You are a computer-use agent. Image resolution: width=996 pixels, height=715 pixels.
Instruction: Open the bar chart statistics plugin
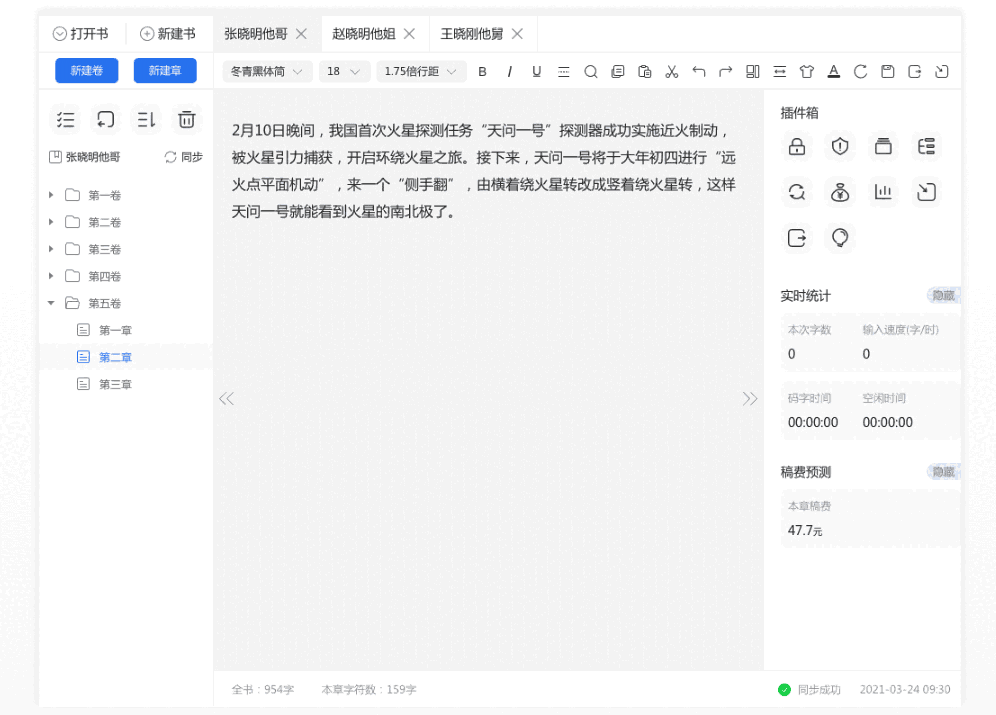click(883, 191)
